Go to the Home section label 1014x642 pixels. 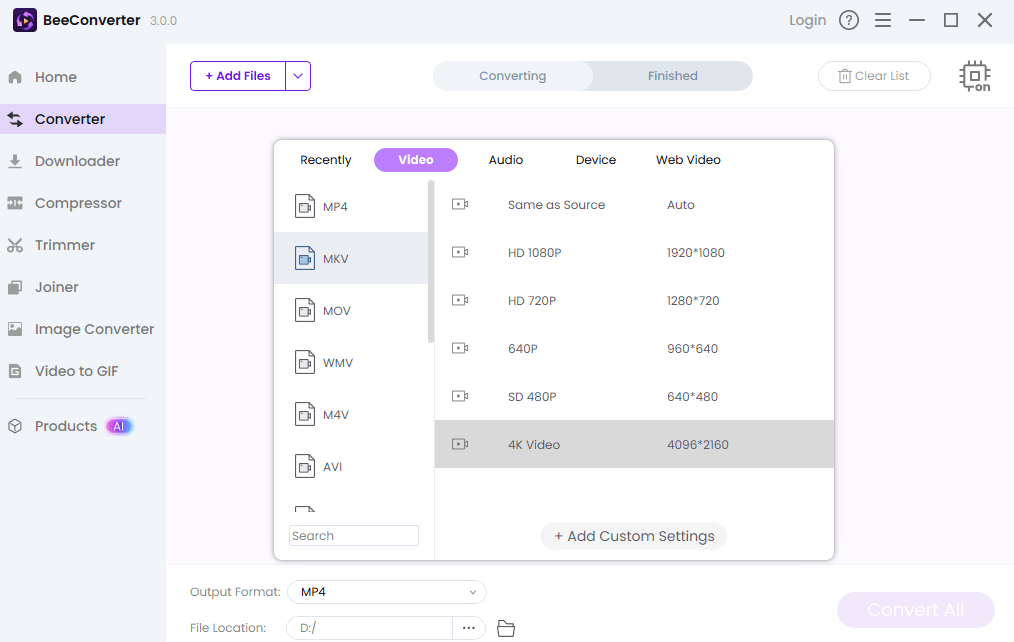pyautogui.click(x=56, y=77)
